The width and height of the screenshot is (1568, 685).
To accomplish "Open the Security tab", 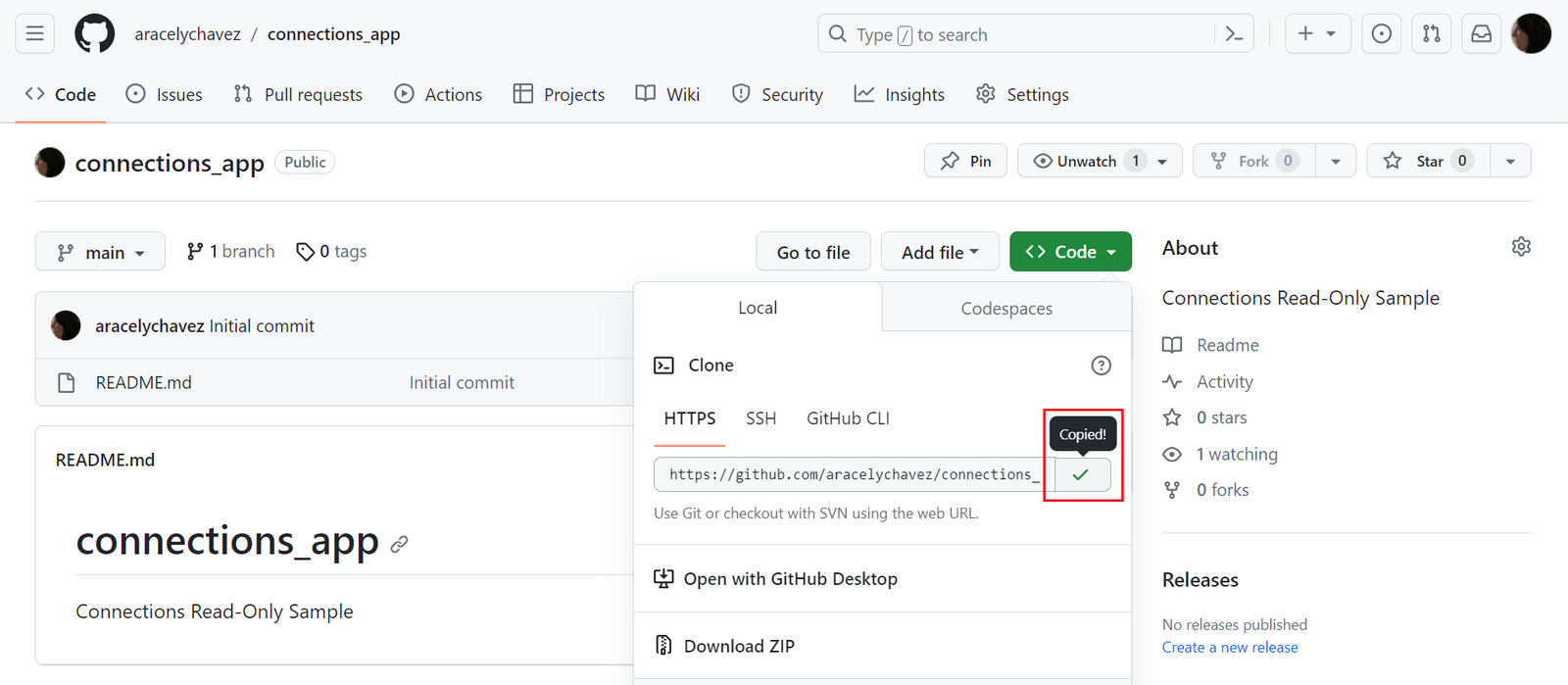I will click(777, 94).
